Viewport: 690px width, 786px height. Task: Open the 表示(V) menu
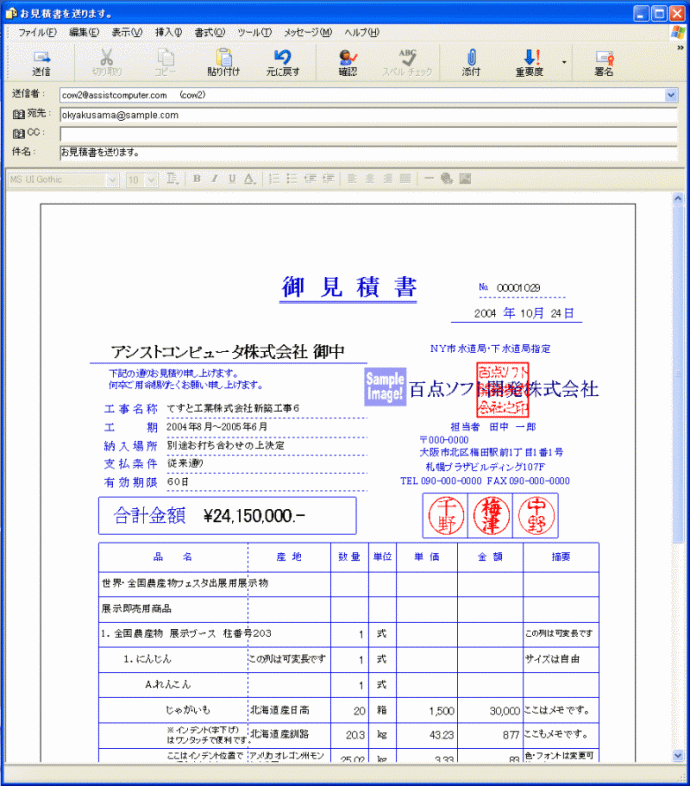127,33
